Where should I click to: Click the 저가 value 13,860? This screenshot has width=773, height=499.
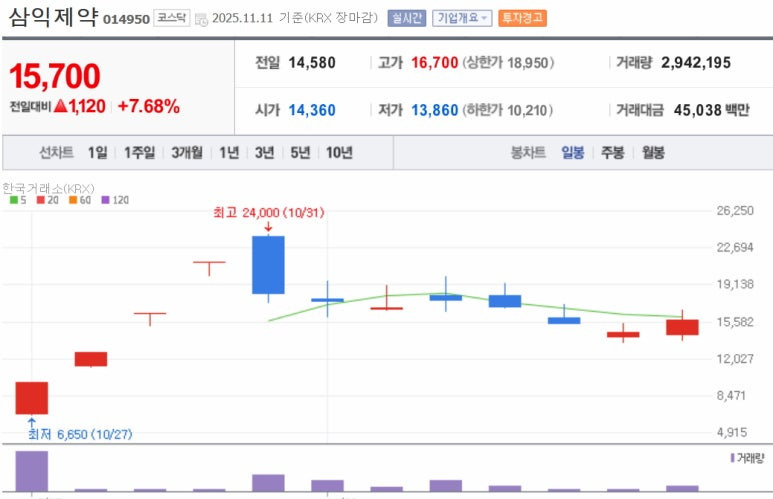tap(435, 110)
